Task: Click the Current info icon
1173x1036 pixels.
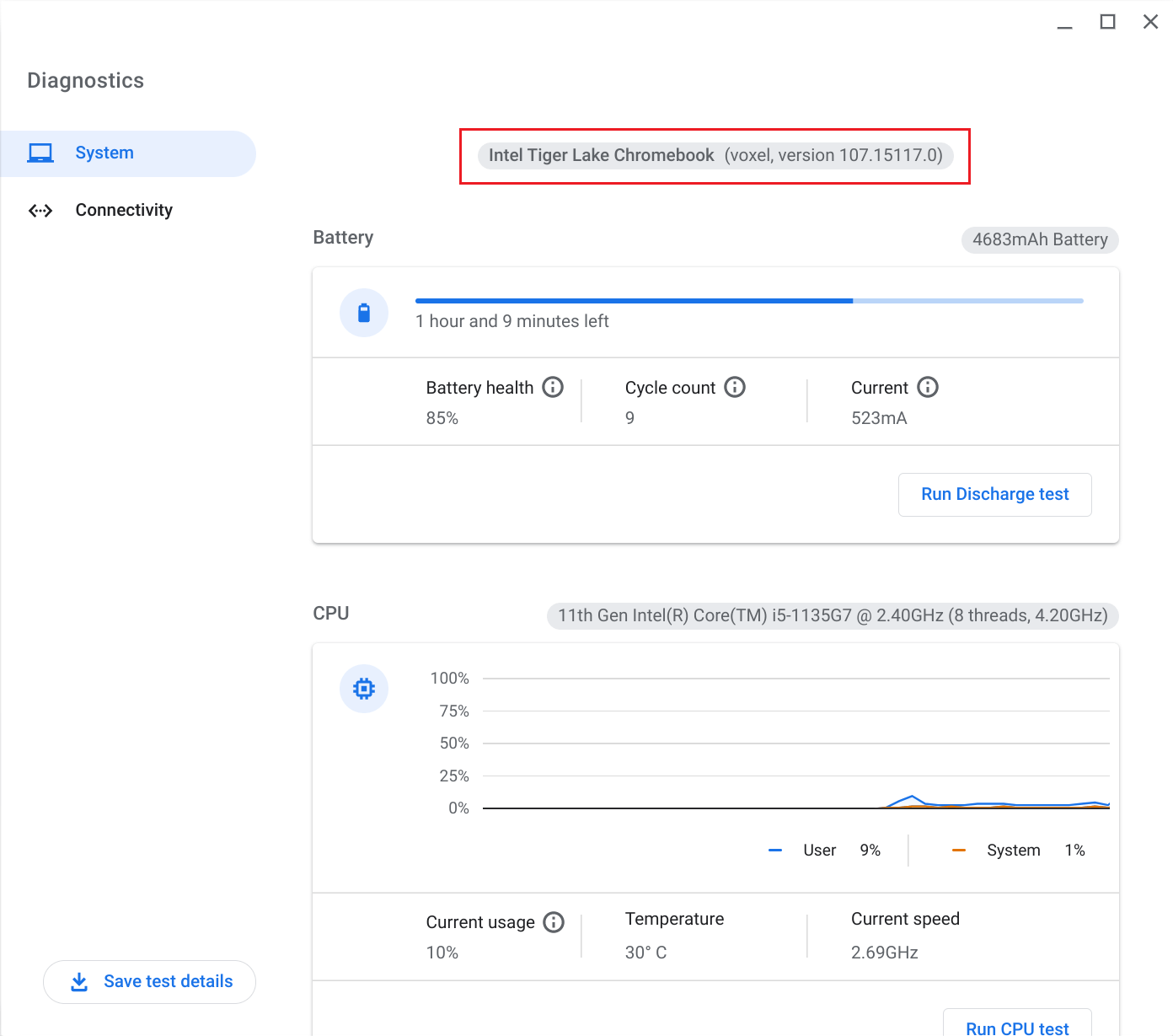Action: click(x=928, y=387)
